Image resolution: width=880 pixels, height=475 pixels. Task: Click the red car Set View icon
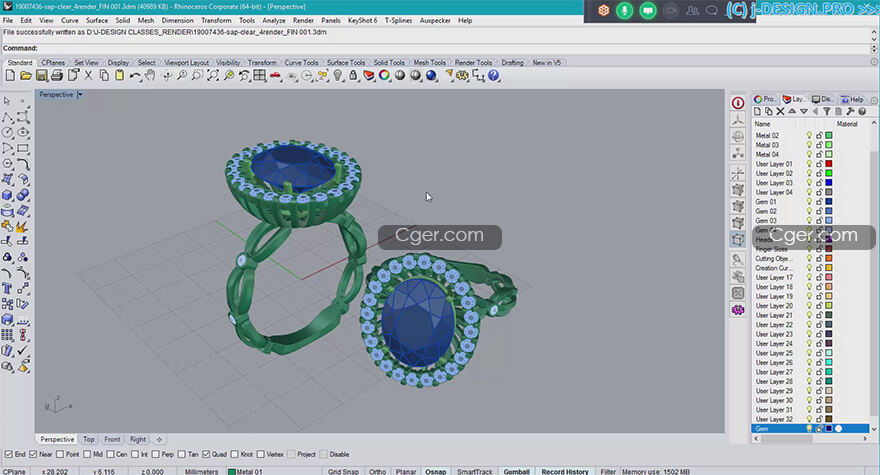point(275,75)
